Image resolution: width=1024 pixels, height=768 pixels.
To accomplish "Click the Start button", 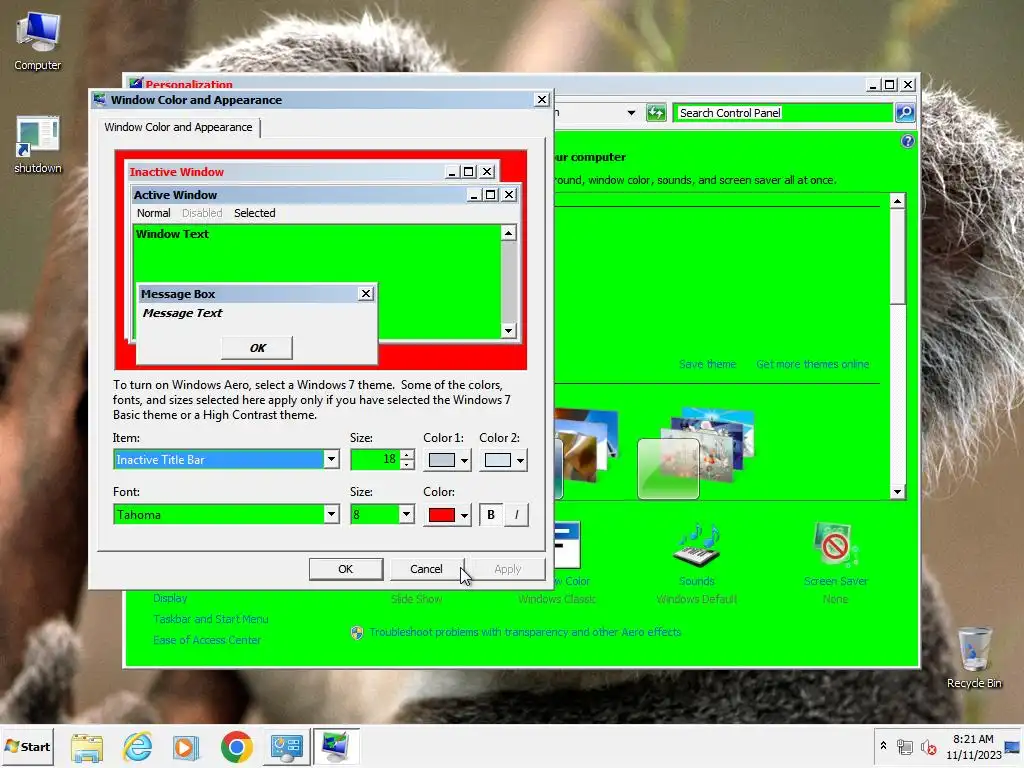I will [27, 746].
